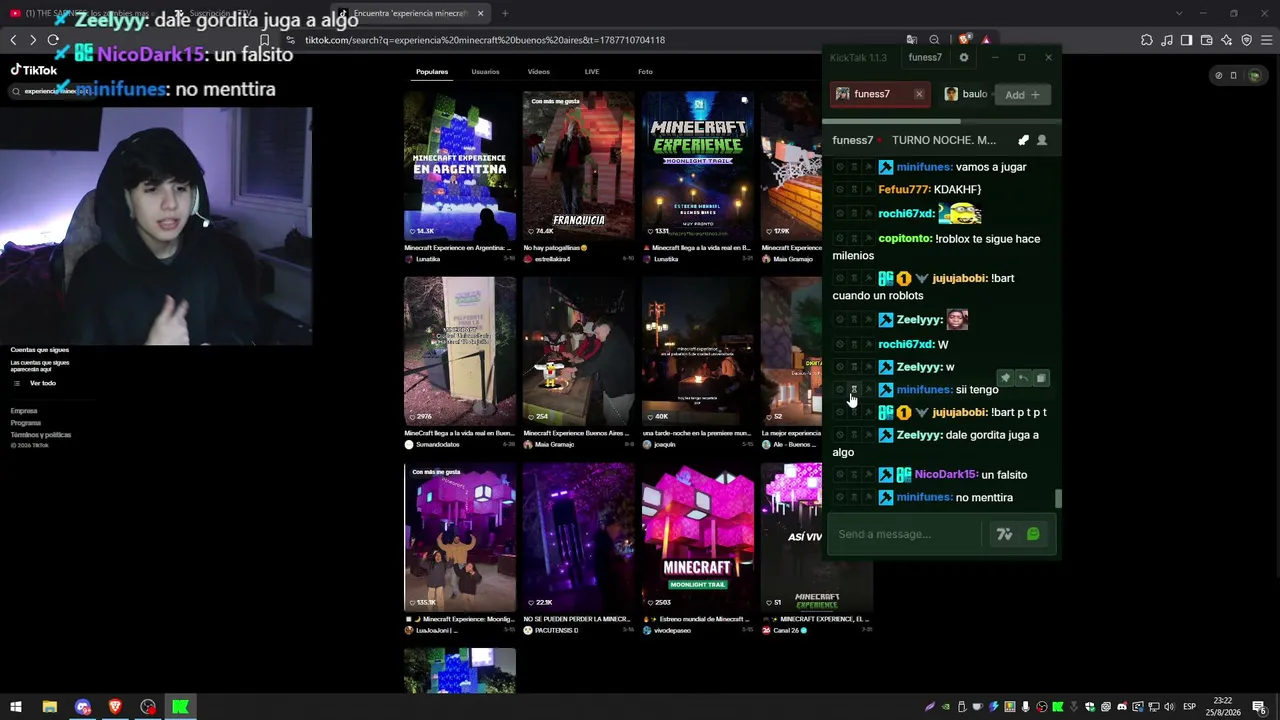Viewport: 1280px width, 720px height.
Task: Open the chatters user list icon
Action: tap(1042, 140)
